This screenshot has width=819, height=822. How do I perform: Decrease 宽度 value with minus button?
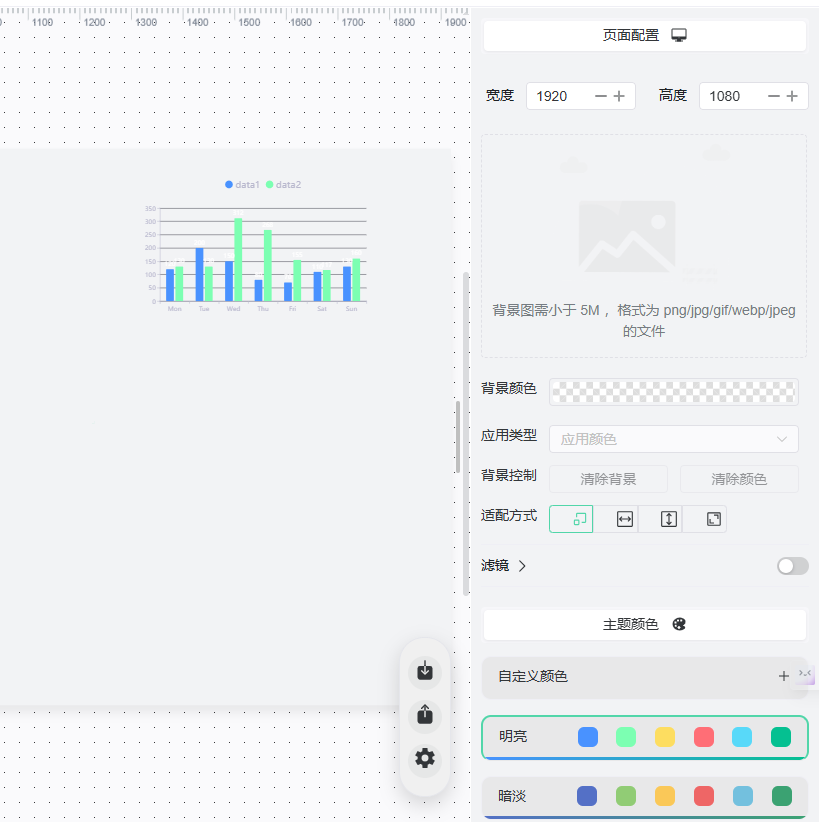coord(601,96)
